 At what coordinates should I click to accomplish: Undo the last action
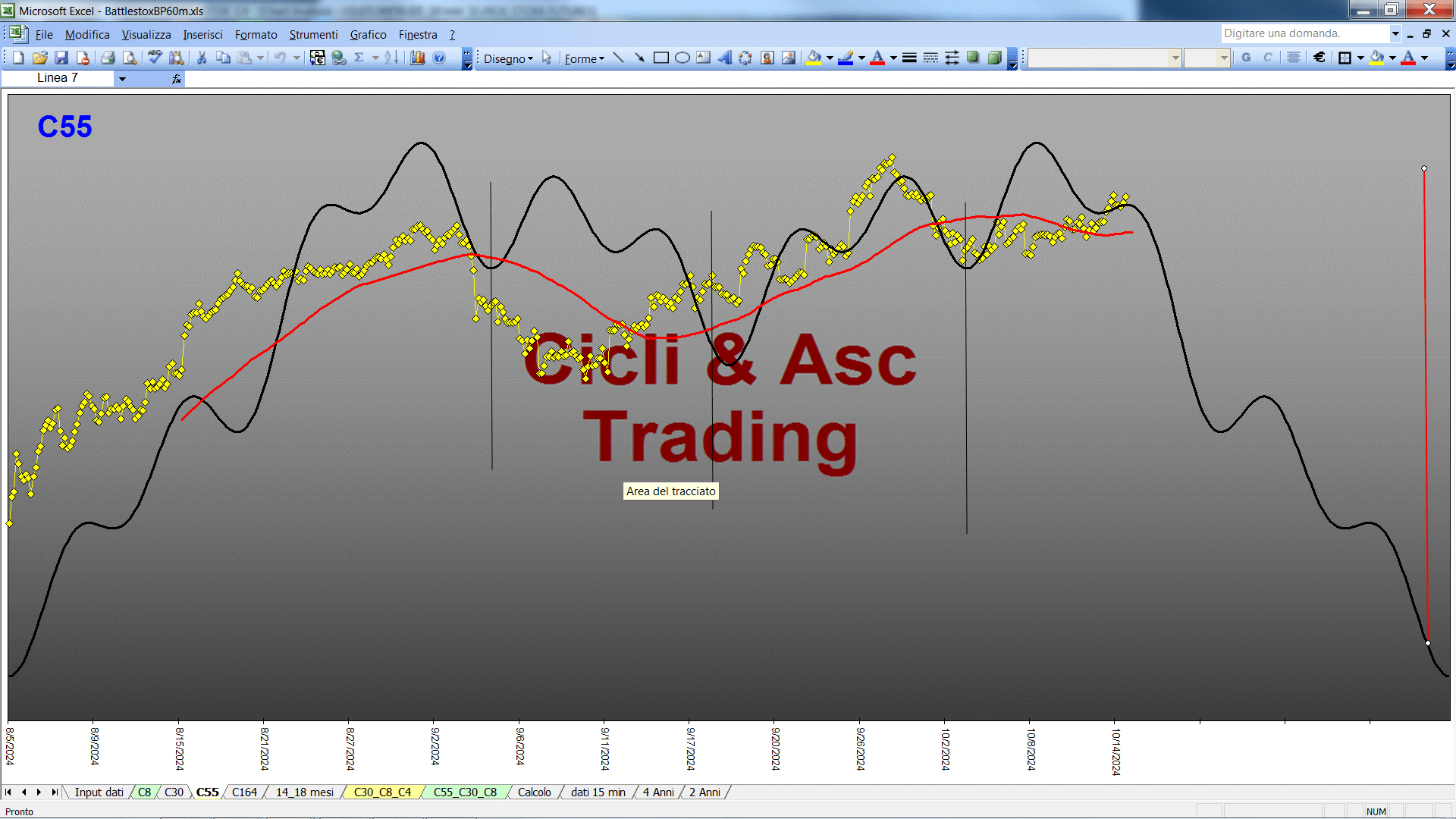(281, 58)
